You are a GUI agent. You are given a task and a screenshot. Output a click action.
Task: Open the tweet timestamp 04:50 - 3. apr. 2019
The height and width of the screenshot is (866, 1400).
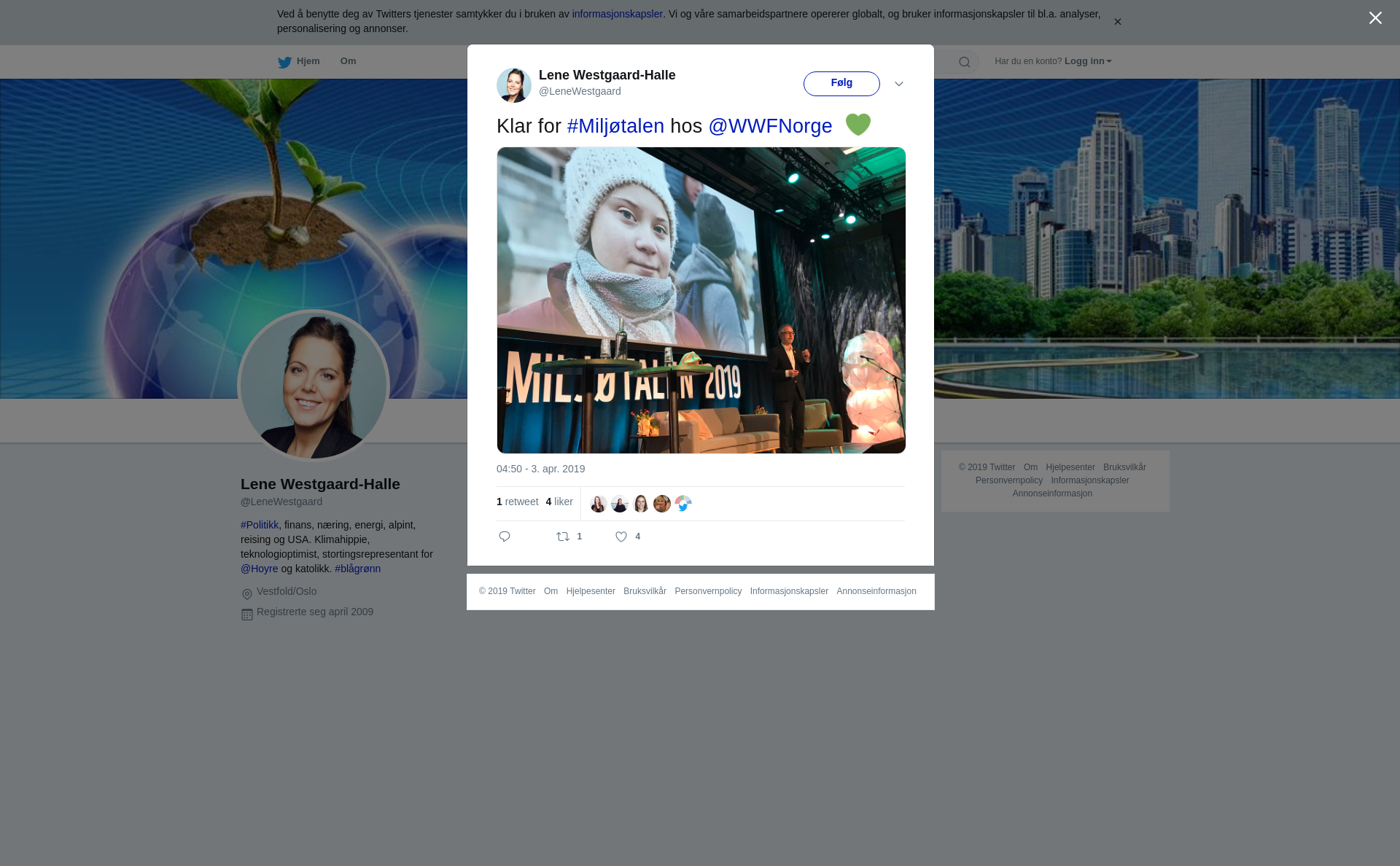coord(540,469)
